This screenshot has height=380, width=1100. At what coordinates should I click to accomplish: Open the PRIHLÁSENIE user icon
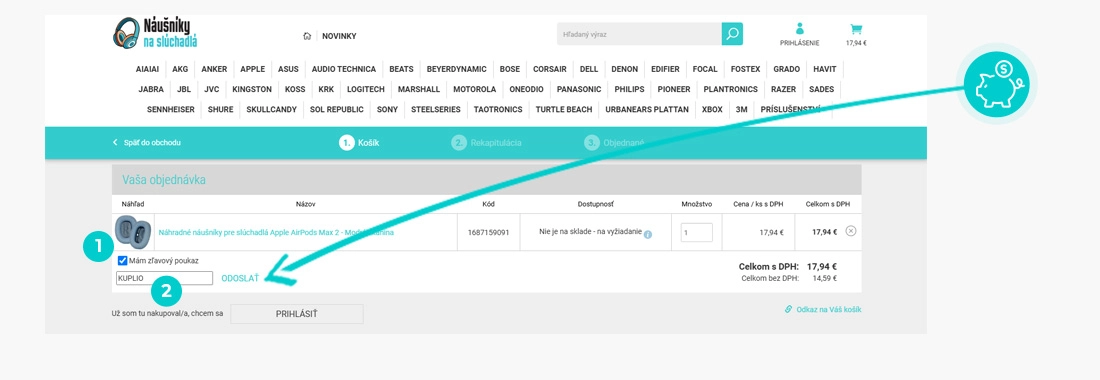(799, 29)
